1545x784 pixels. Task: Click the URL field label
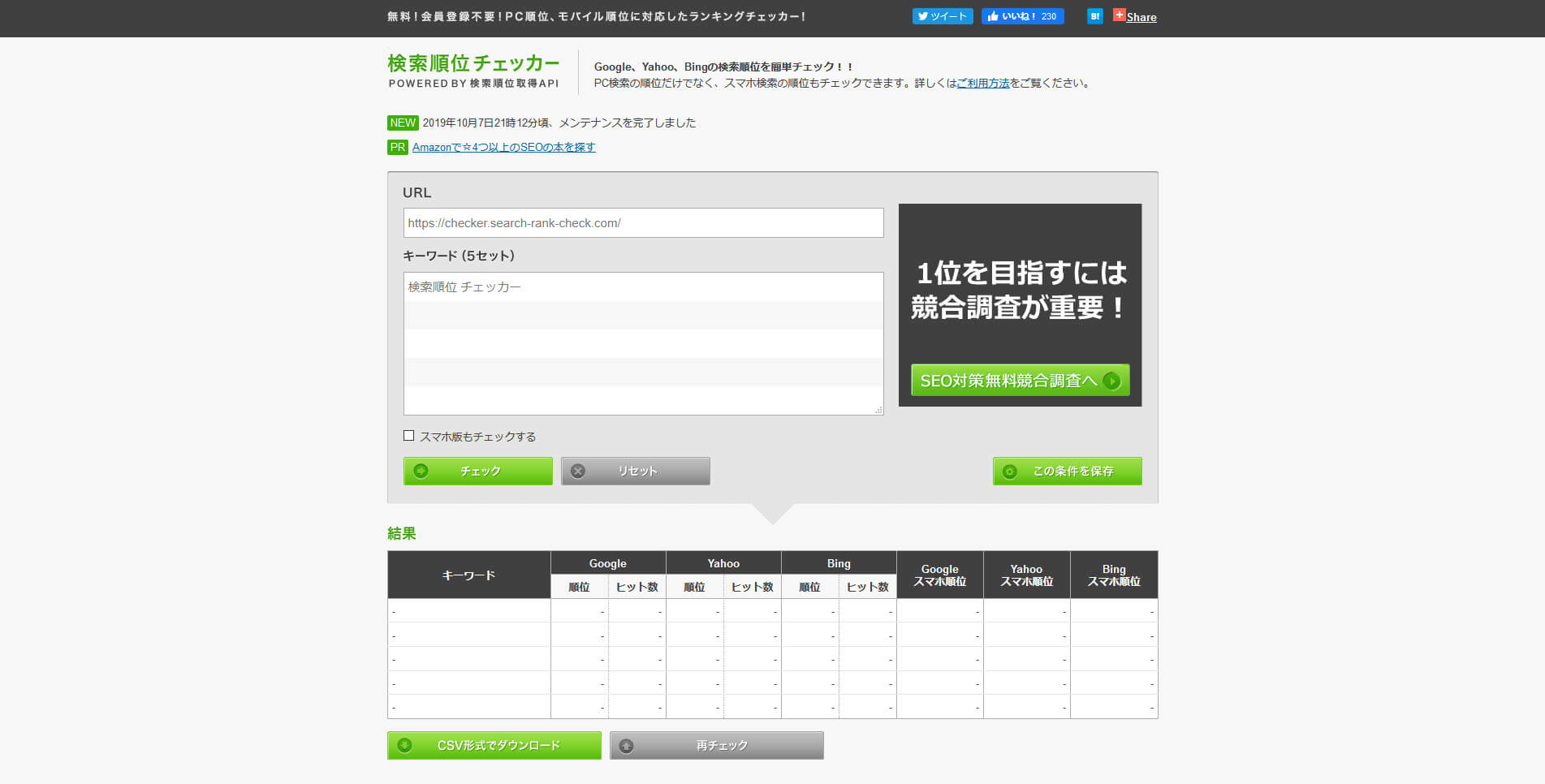(x=417, y=192)
